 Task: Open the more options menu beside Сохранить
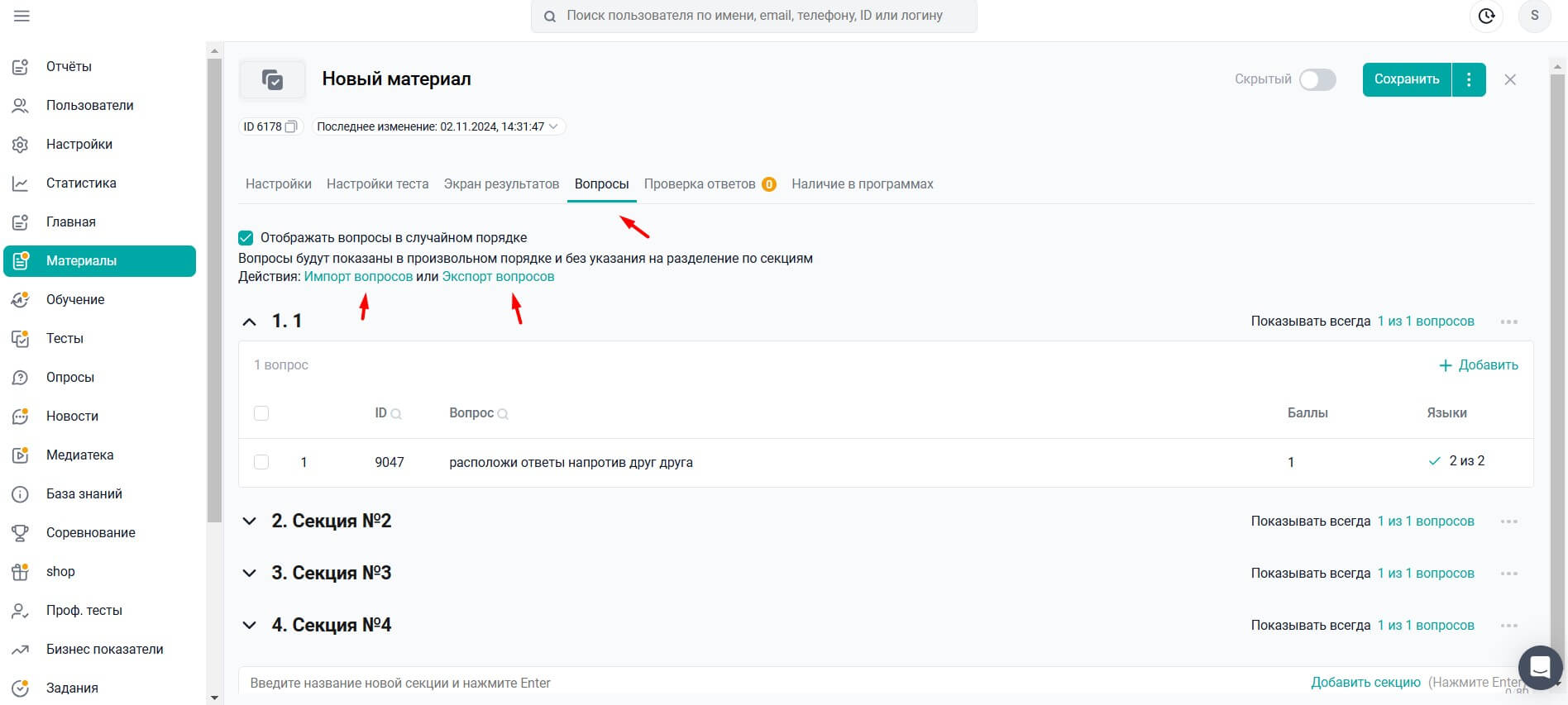click(1469, 79)
